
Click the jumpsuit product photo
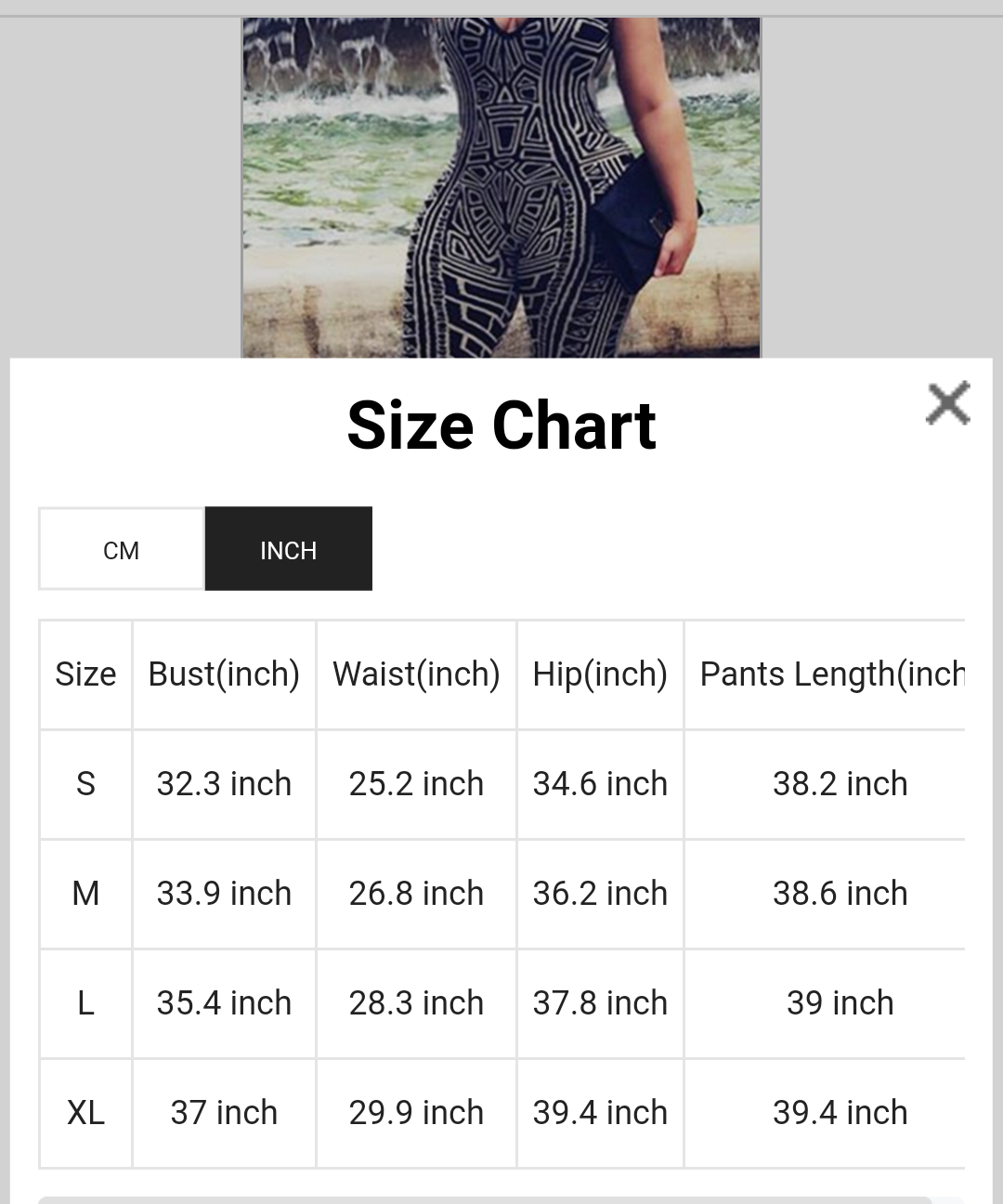501,177
